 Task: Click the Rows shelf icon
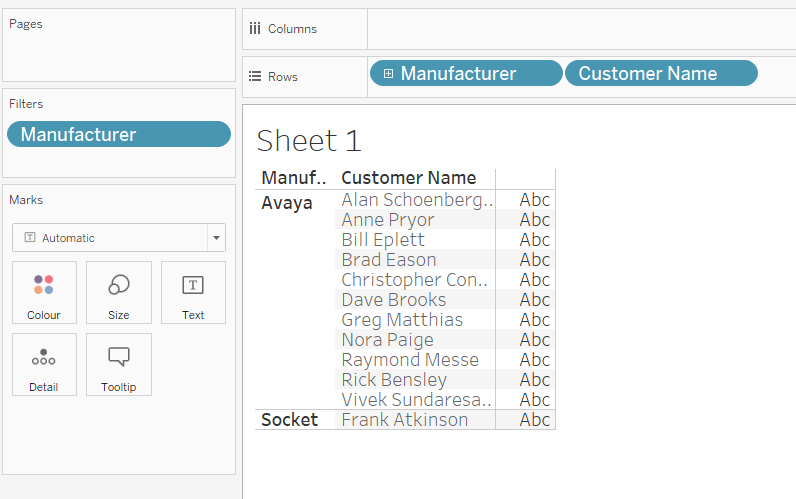click(254, 76)
